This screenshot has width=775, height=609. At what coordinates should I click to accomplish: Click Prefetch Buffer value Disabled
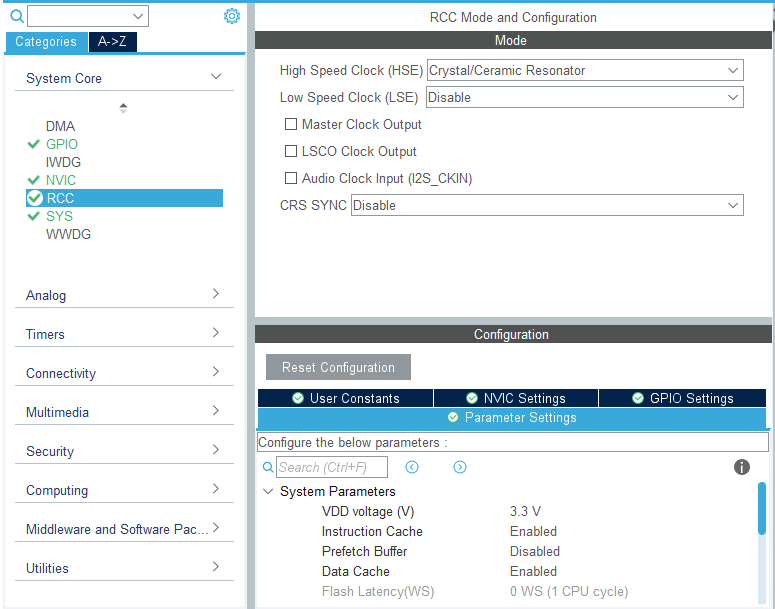click(x=535, y=551)
